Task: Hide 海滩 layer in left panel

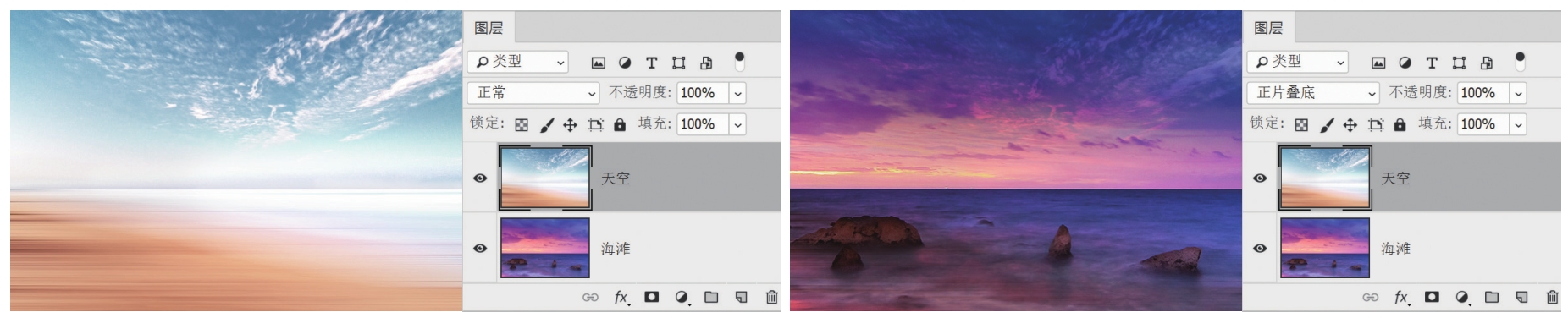Action: (x=480, y=249)
